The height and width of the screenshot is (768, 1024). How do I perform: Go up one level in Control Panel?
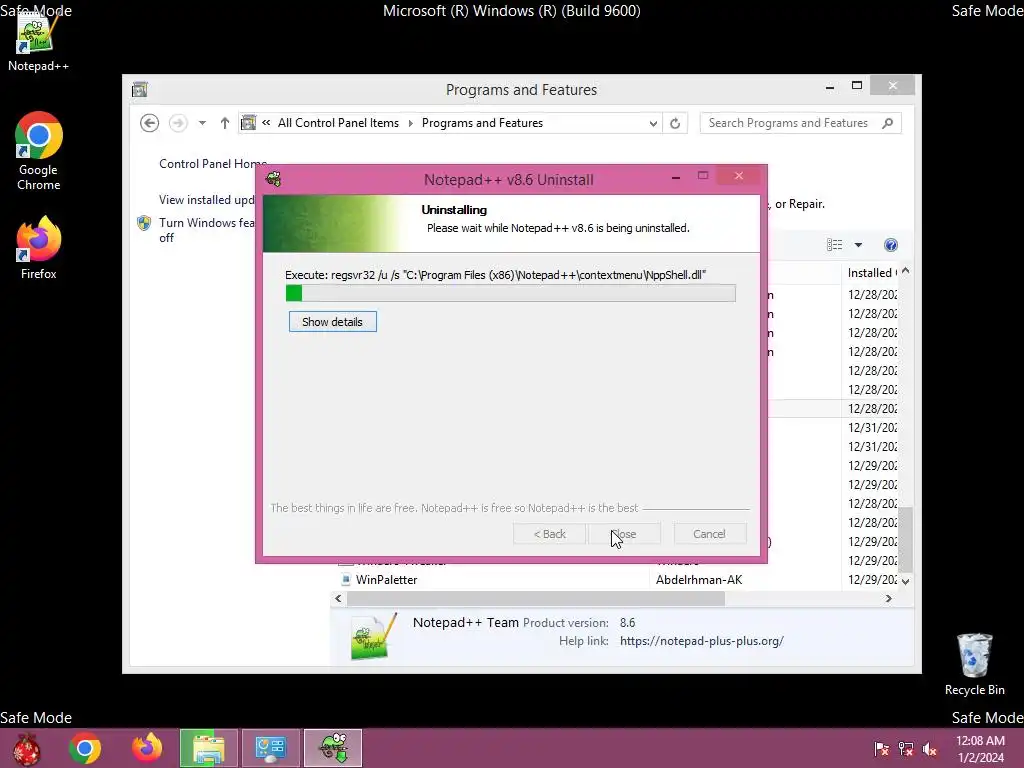point(225,123)
